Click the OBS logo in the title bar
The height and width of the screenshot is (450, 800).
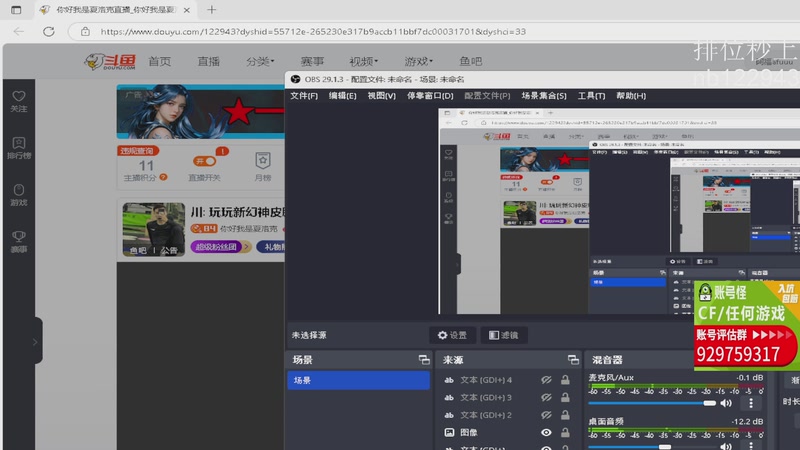[x=295, y=79]
